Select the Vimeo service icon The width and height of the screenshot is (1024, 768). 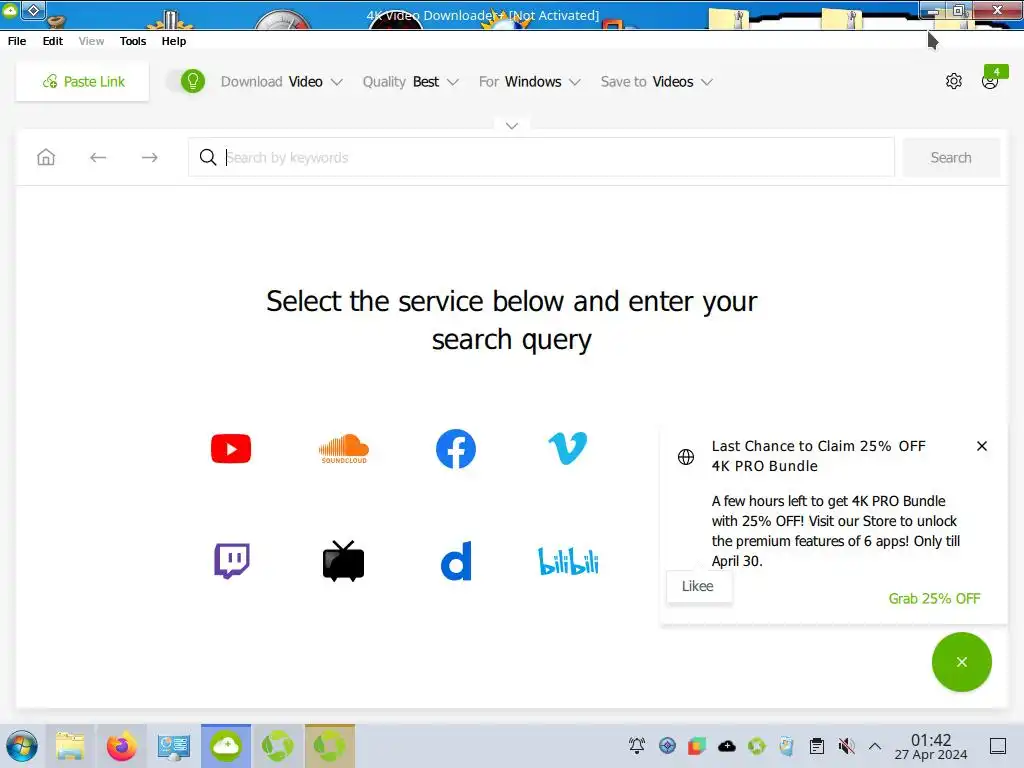tap(568, 449)
